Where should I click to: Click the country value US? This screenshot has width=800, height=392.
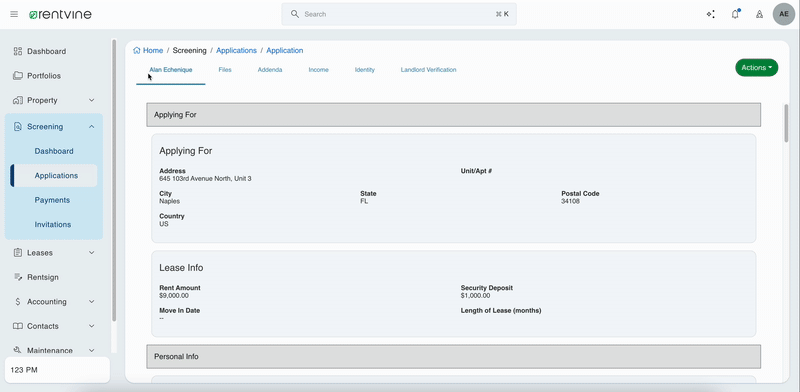pos(164,224)
